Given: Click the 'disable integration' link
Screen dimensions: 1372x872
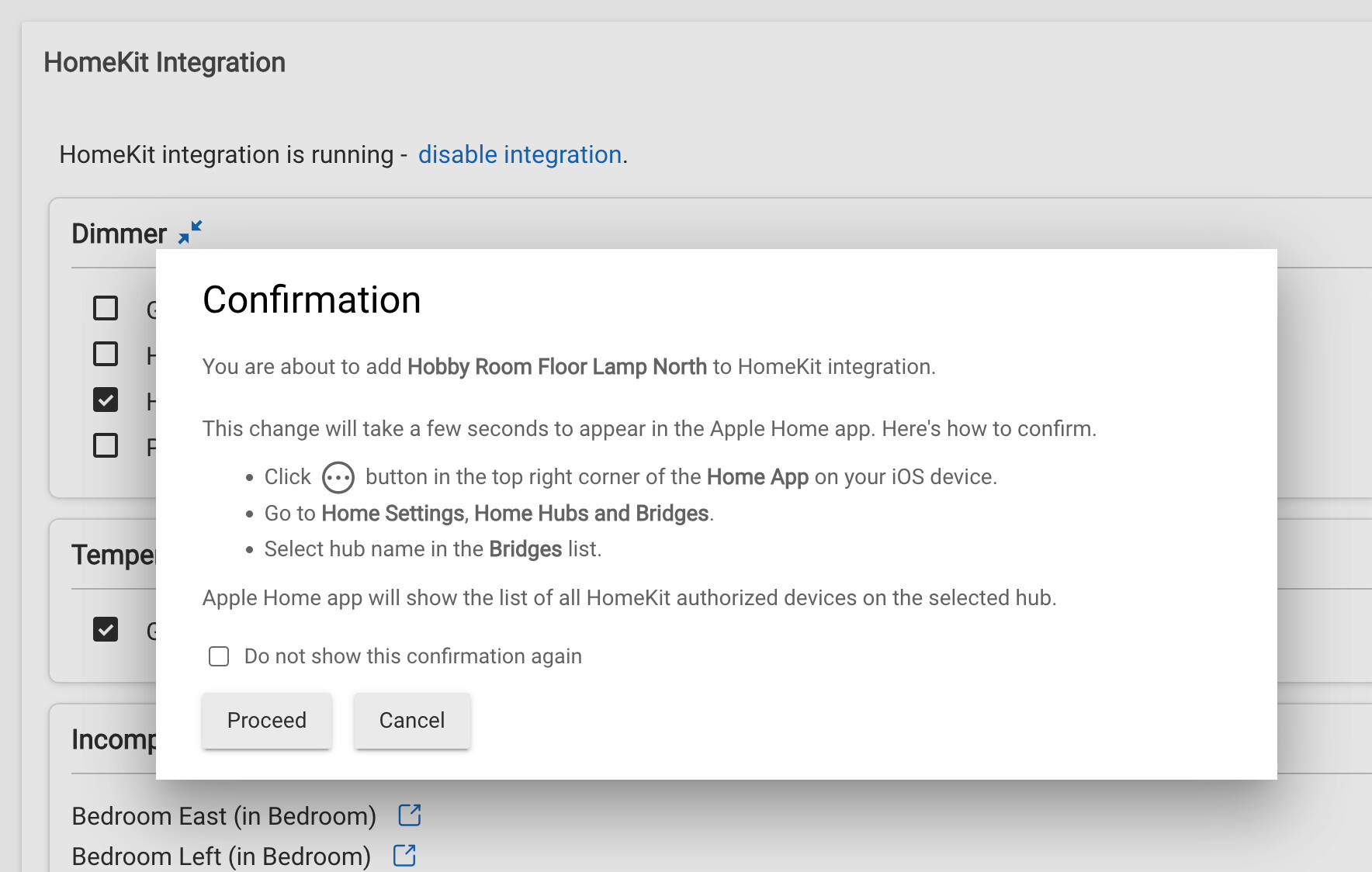Looking at the screenshot, I should coord(520,154).
